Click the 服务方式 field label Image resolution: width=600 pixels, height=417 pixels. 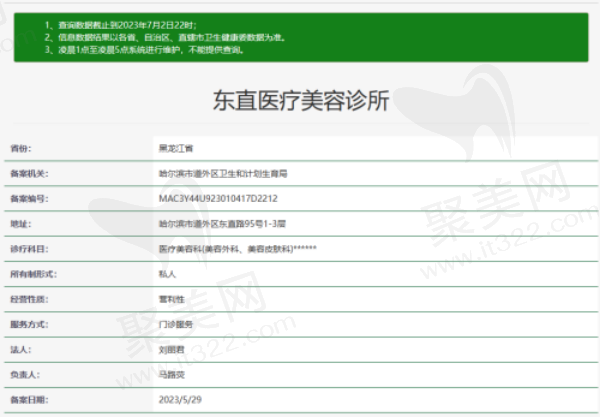click(x=29, y=324)
